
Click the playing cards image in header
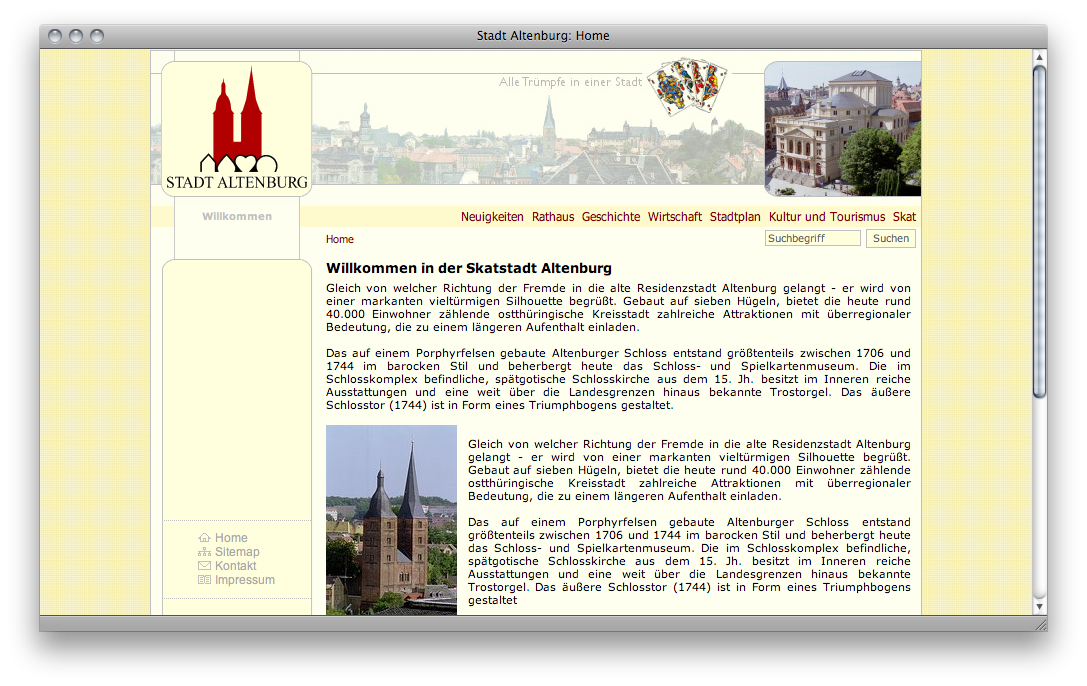click(x=686, y=86)
